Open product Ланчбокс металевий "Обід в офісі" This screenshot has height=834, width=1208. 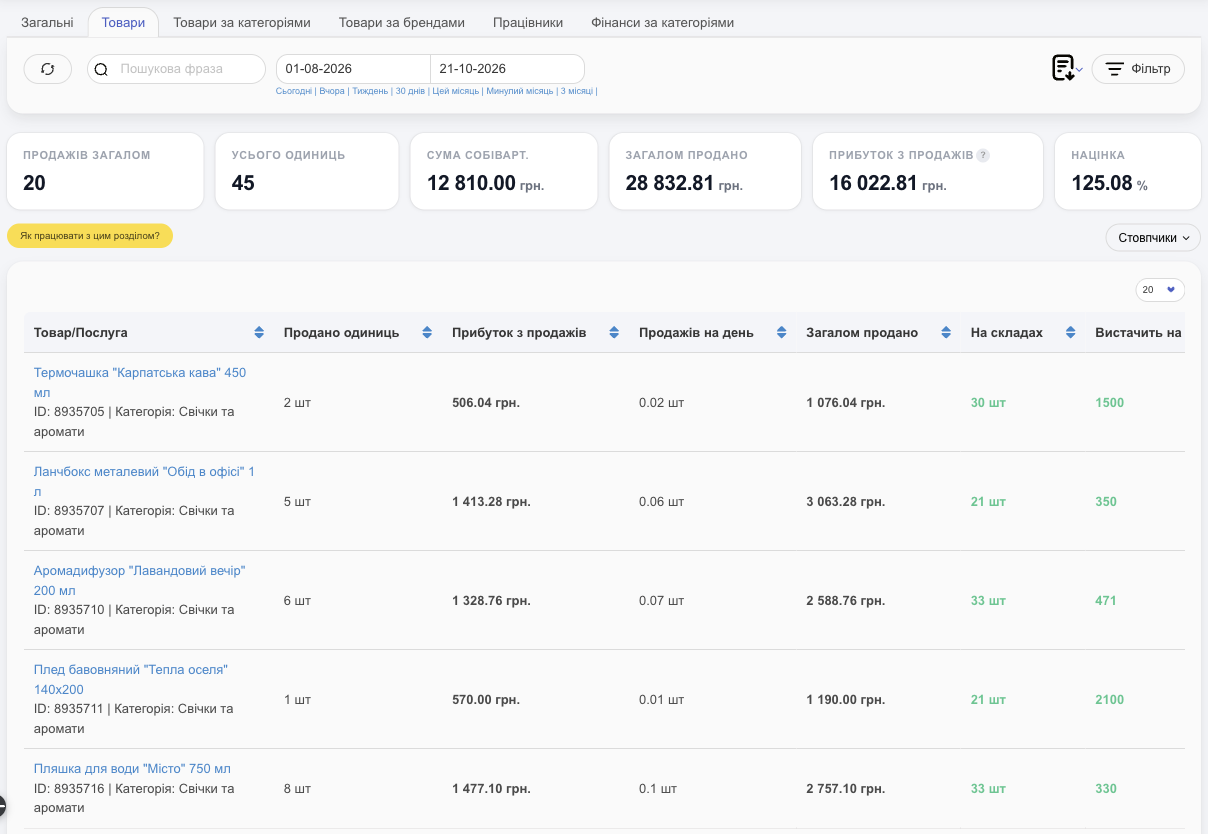[x=144, y=482]
